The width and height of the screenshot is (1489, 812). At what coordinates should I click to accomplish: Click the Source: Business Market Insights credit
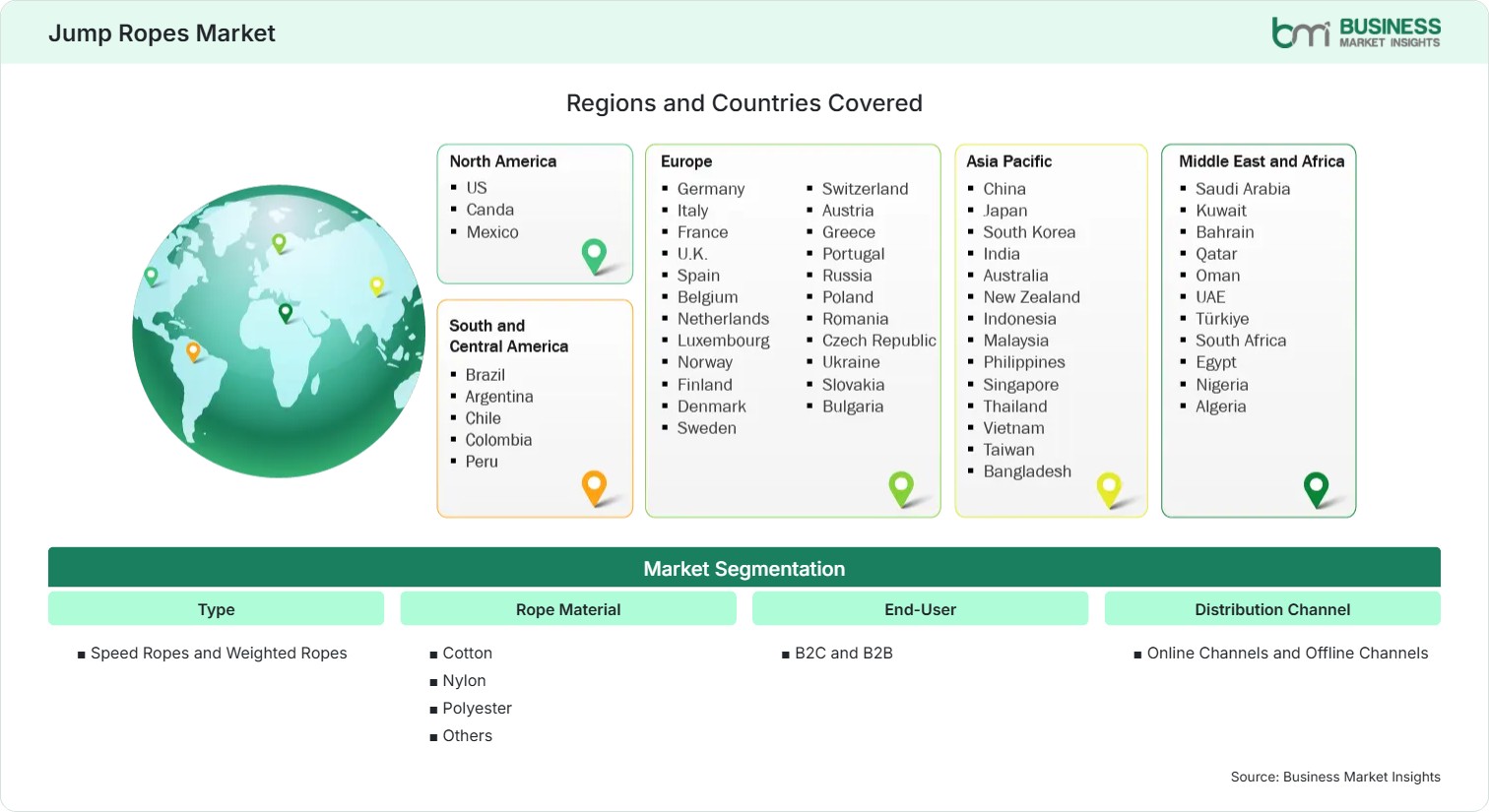[x=1334, y=777]
